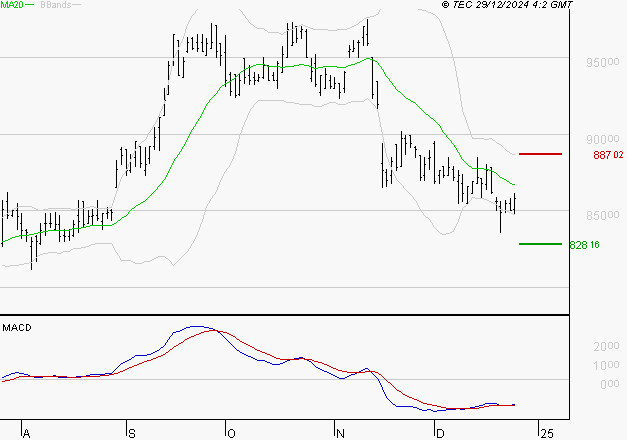This screenshot has height=440, width=627.
Task: Click the green 828 16 support value
Action: [x=585, y=245]
